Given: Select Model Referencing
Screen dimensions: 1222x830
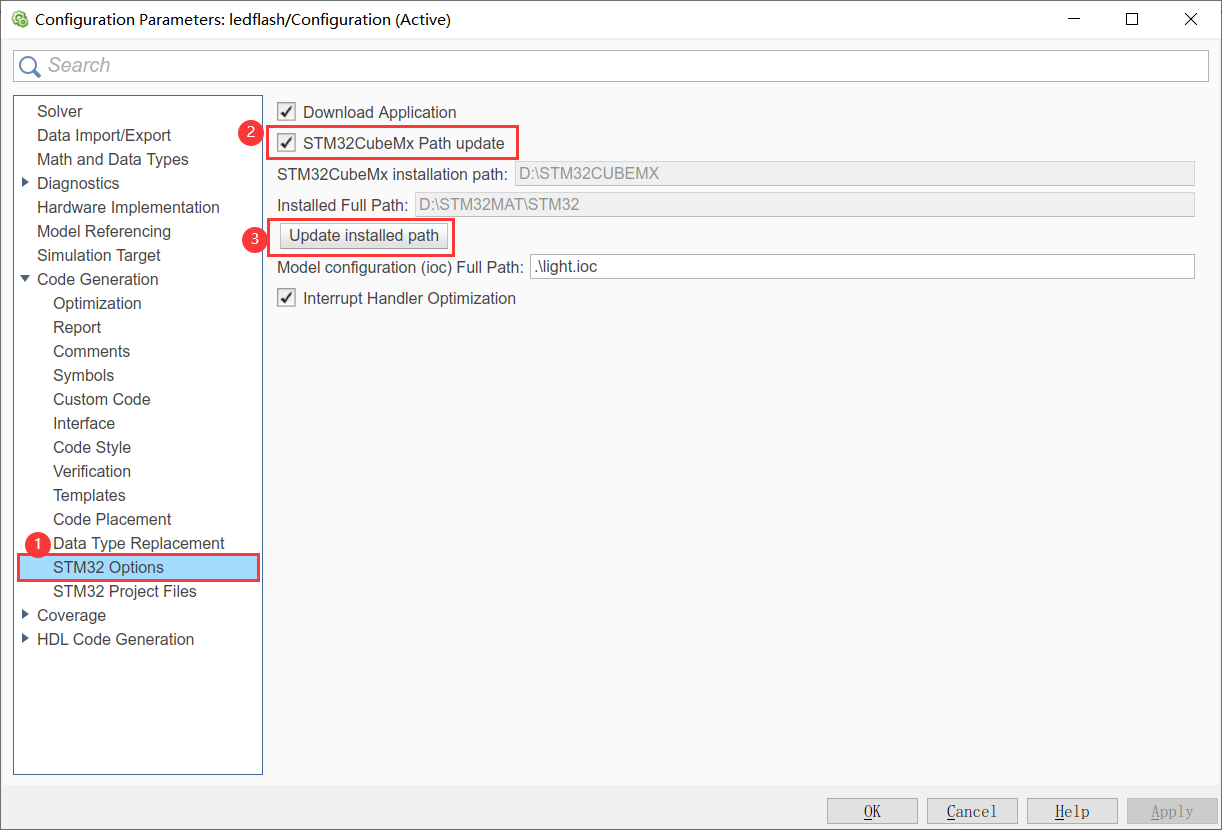Looking at the screenshot, I should pyautogui.click(x=104, y=231).
